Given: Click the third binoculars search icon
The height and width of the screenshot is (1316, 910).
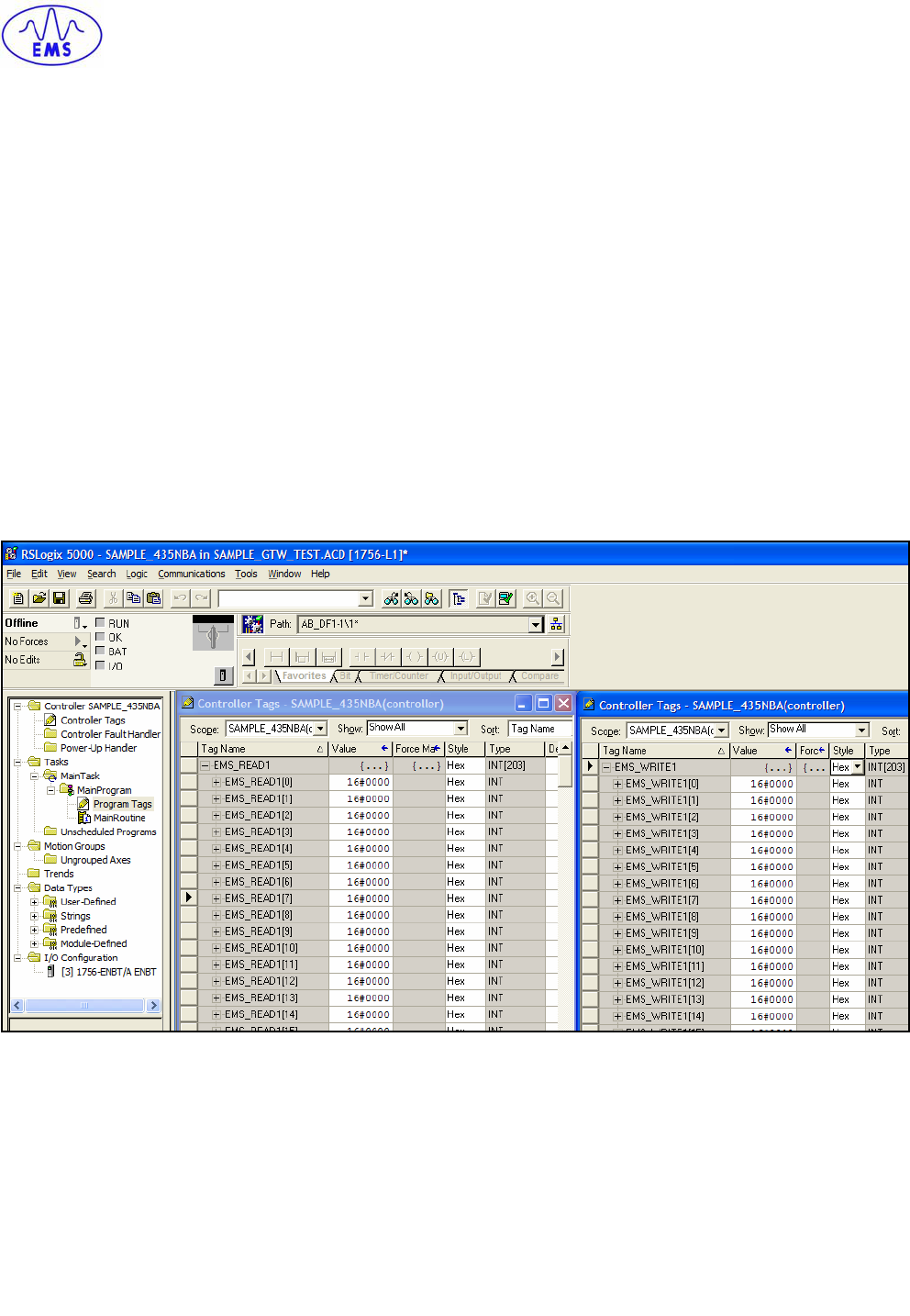Looking at the screenshot, I should point(432,598).
